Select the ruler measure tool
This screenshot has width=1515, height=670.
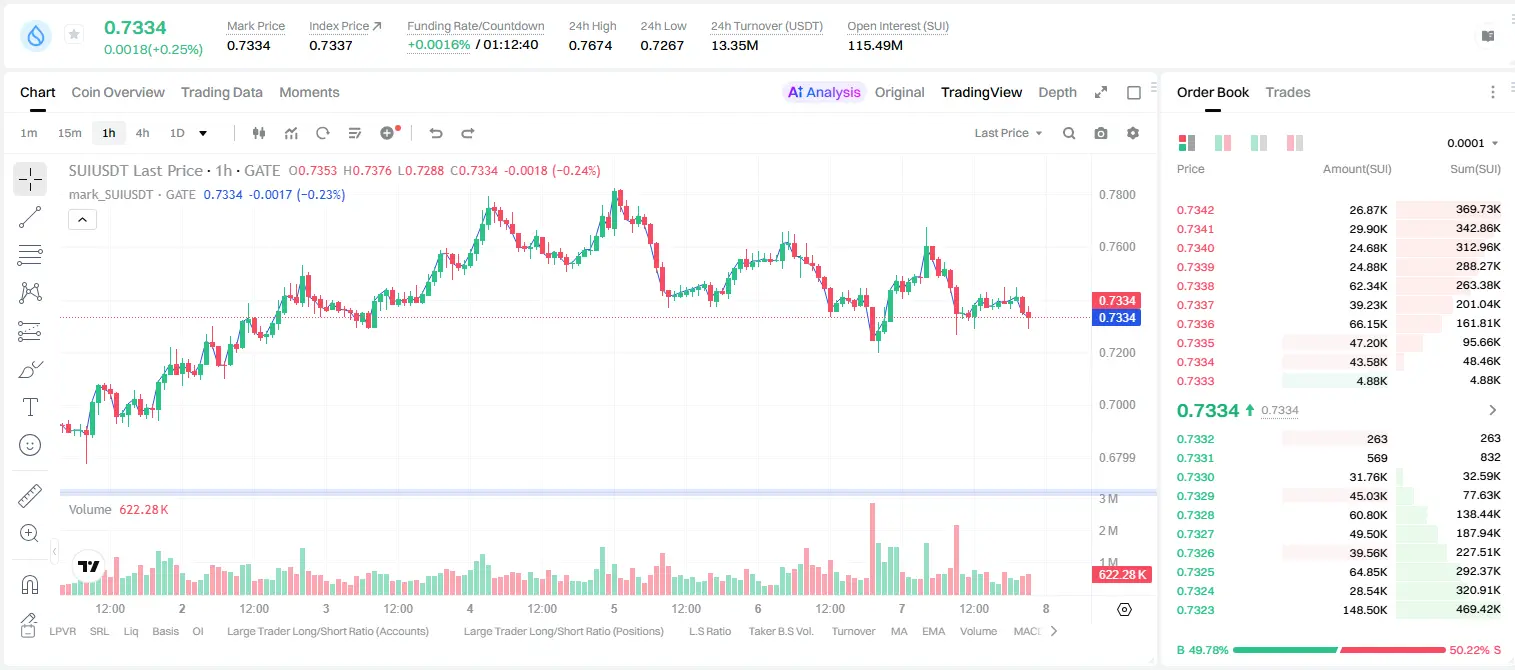click(x=30, y=496)
